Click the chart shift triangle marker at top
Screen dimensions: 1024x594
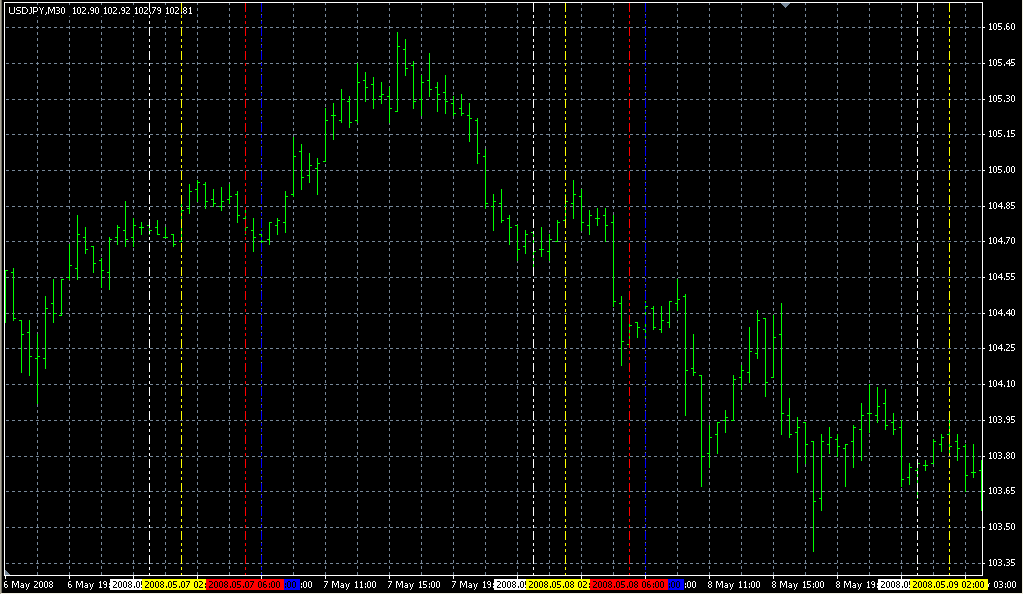(x=786, y=5)
